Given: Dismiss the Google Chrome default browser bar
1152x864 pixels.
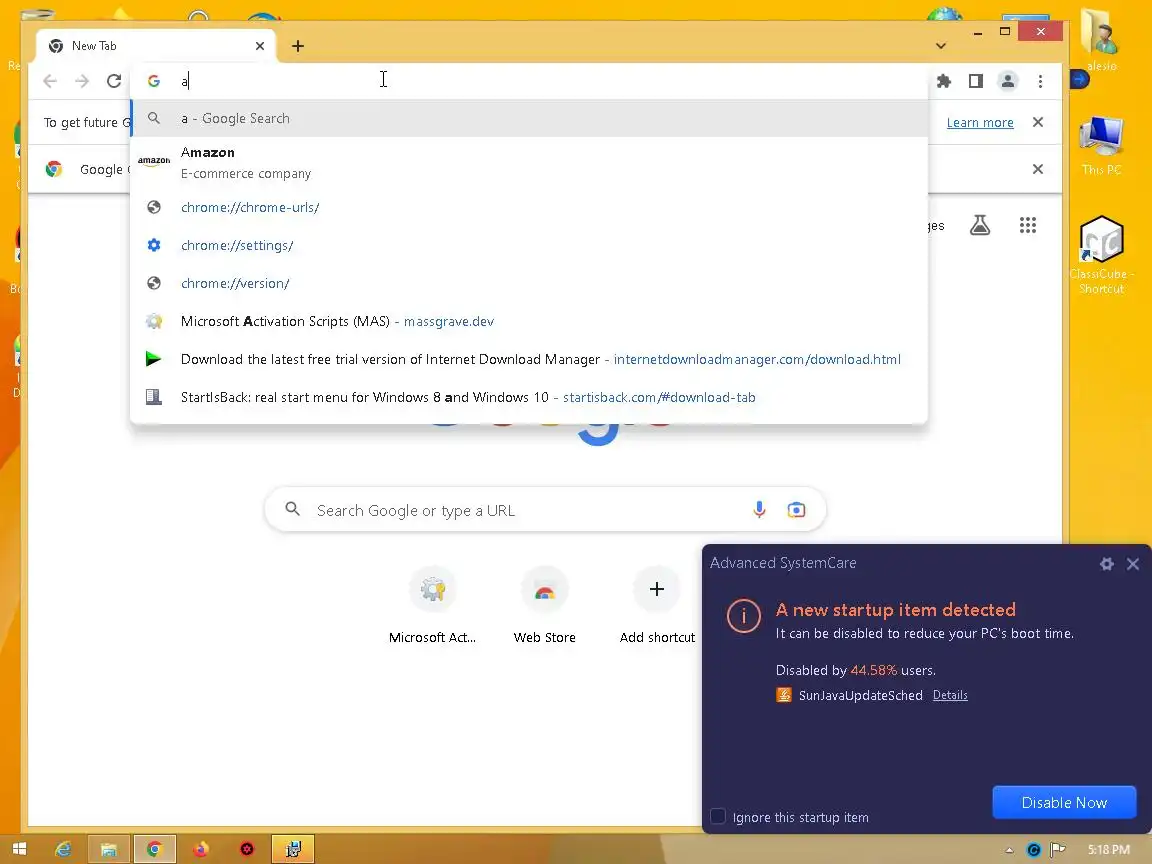Looking at the screenshot, I should (x=1037, y=169).
